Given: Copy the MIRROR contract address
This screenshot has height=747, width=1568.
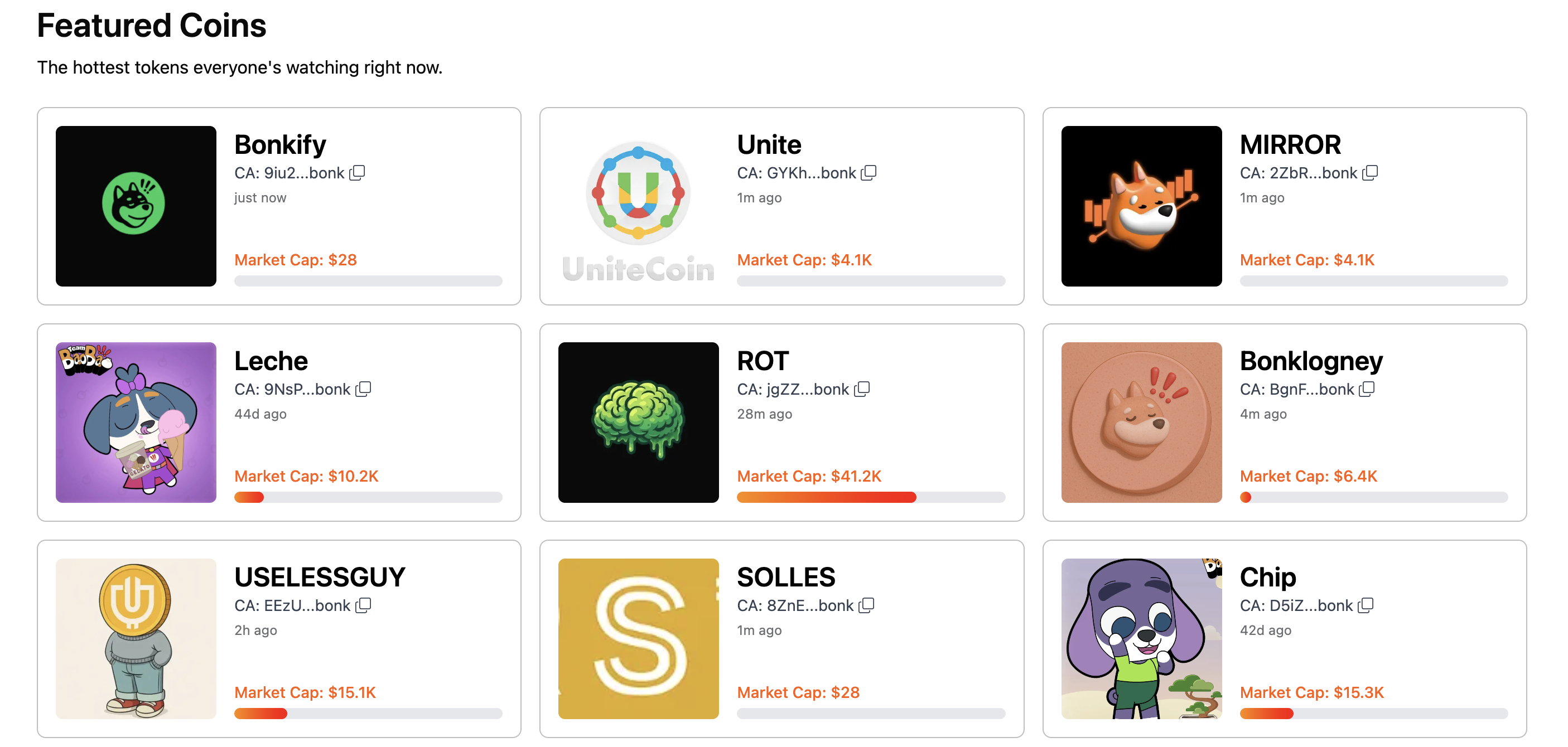Looking at the screenshot, I should coord(1371,173).
